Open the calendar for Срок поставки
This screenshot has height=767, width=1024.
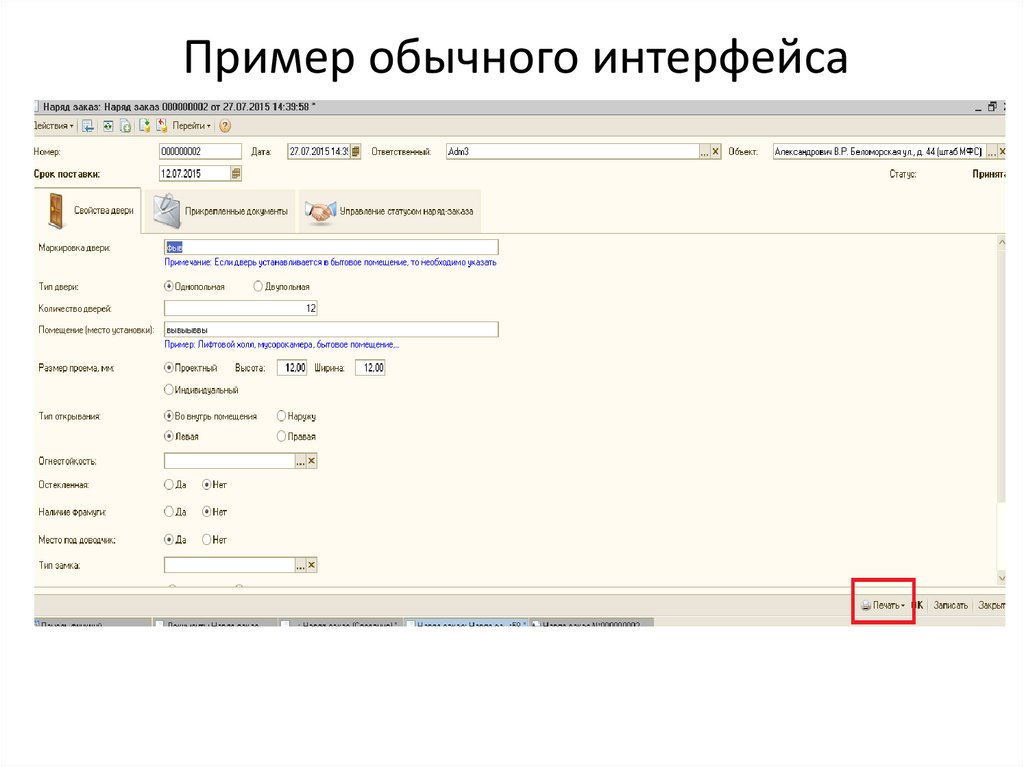(x=236, y=174)
